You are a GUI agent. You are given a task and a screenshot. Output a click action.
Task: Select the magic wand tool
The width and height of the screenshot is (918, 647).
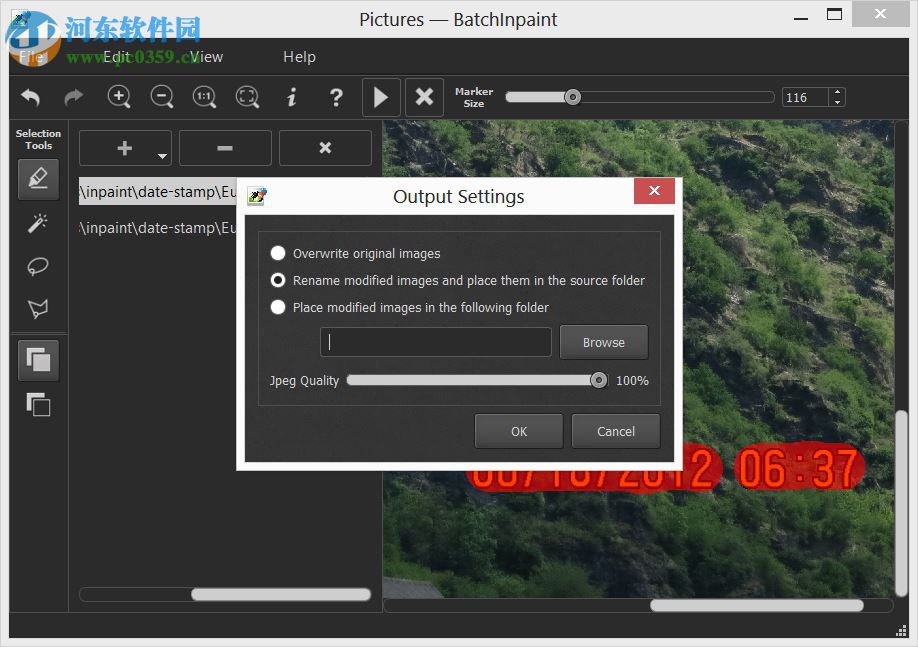point(38,223)
